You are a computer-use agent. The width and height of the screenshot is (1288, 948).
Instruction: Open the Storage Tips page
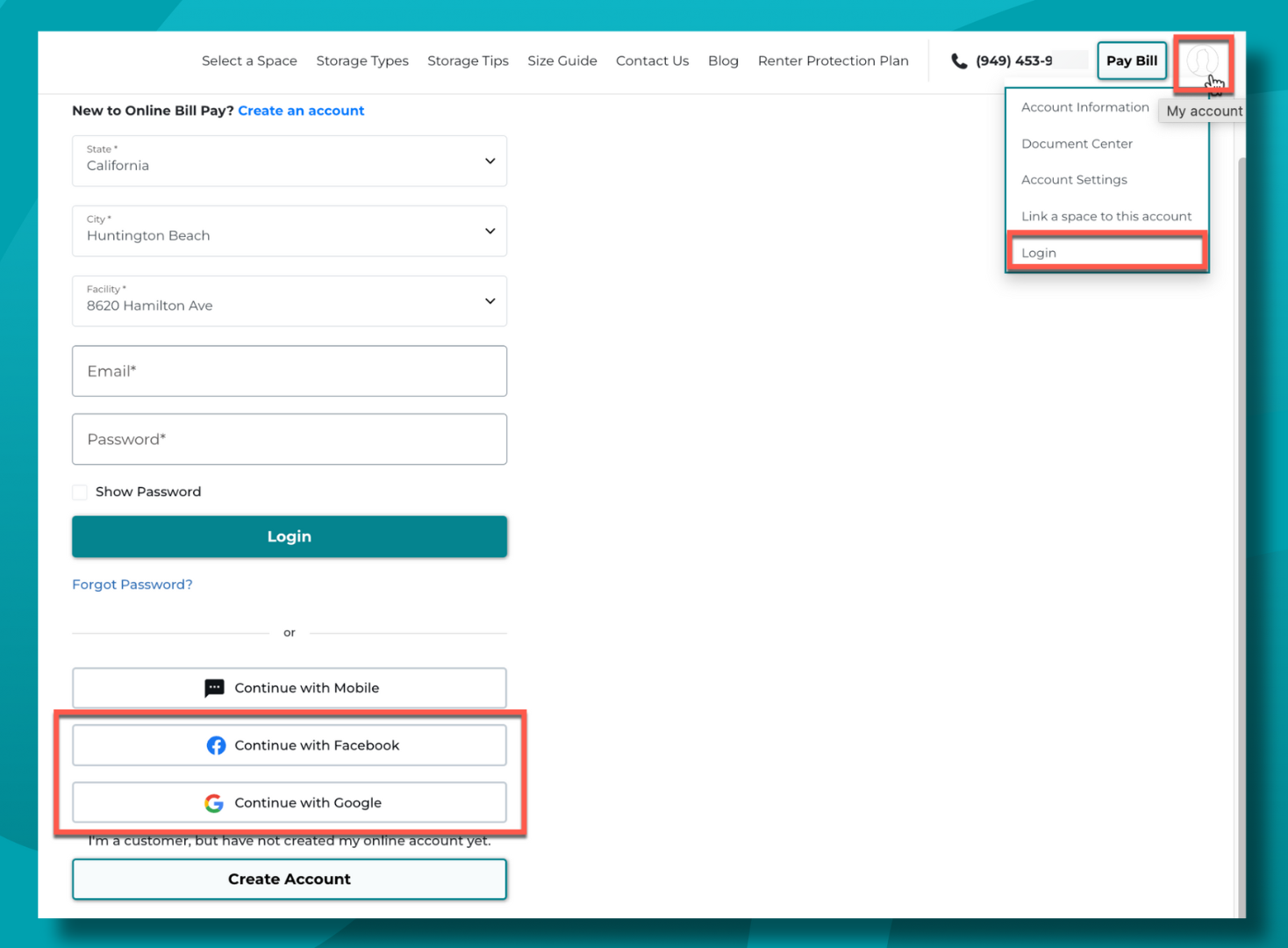(468, 61)
